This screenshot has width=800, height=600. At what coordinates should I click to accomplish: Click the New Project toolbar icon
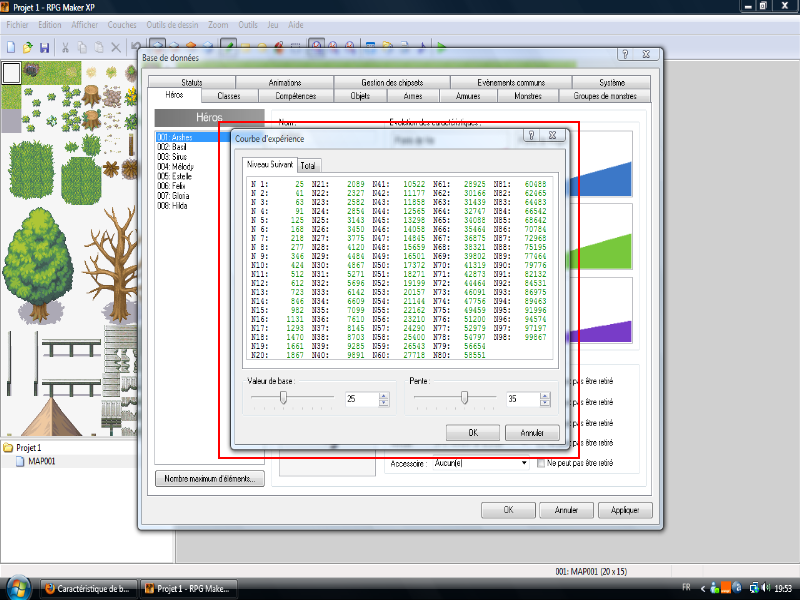[x=11, y=46]
